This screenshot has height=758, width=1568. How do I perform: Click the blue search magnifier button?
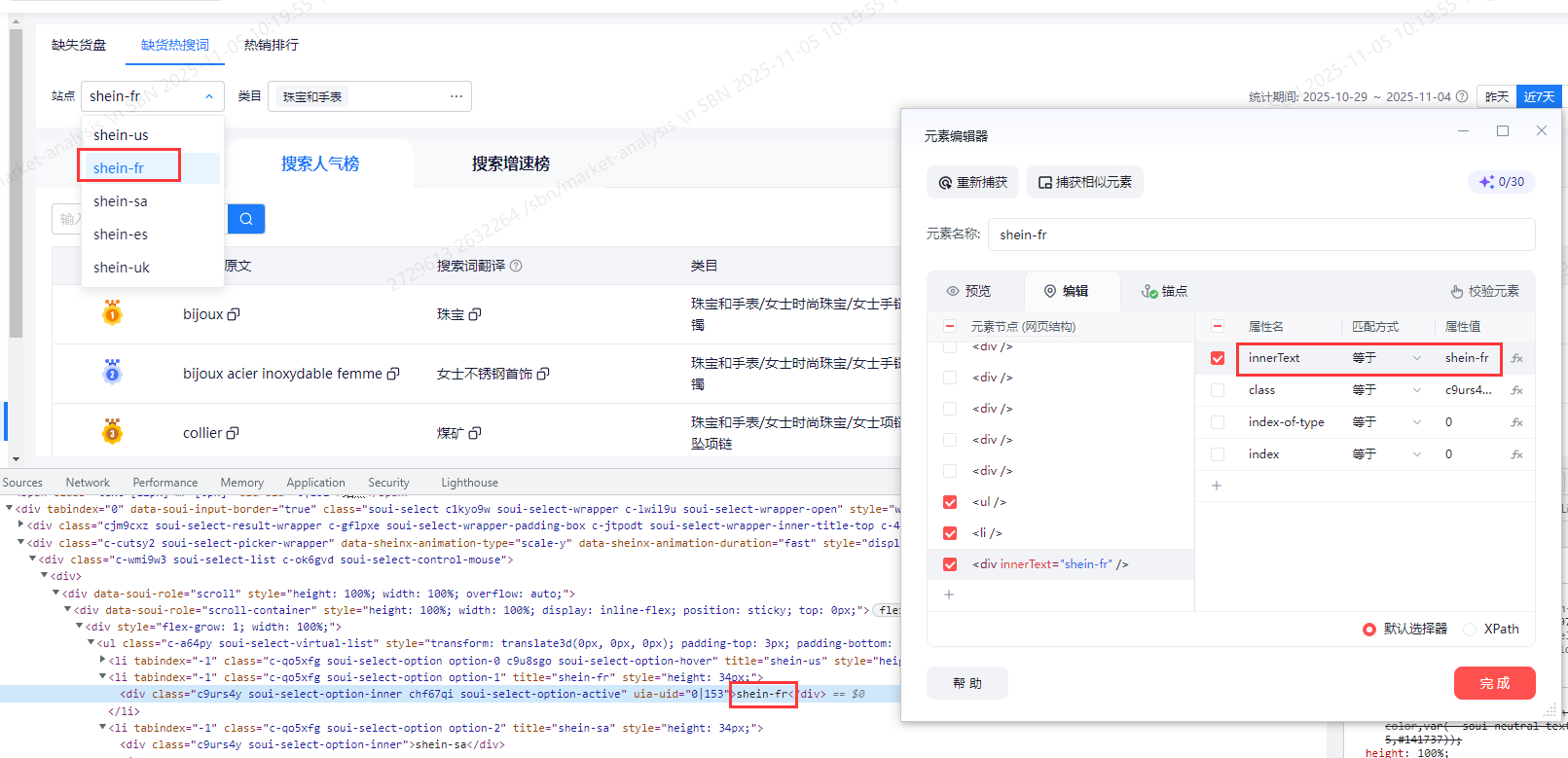click(246, 219)
